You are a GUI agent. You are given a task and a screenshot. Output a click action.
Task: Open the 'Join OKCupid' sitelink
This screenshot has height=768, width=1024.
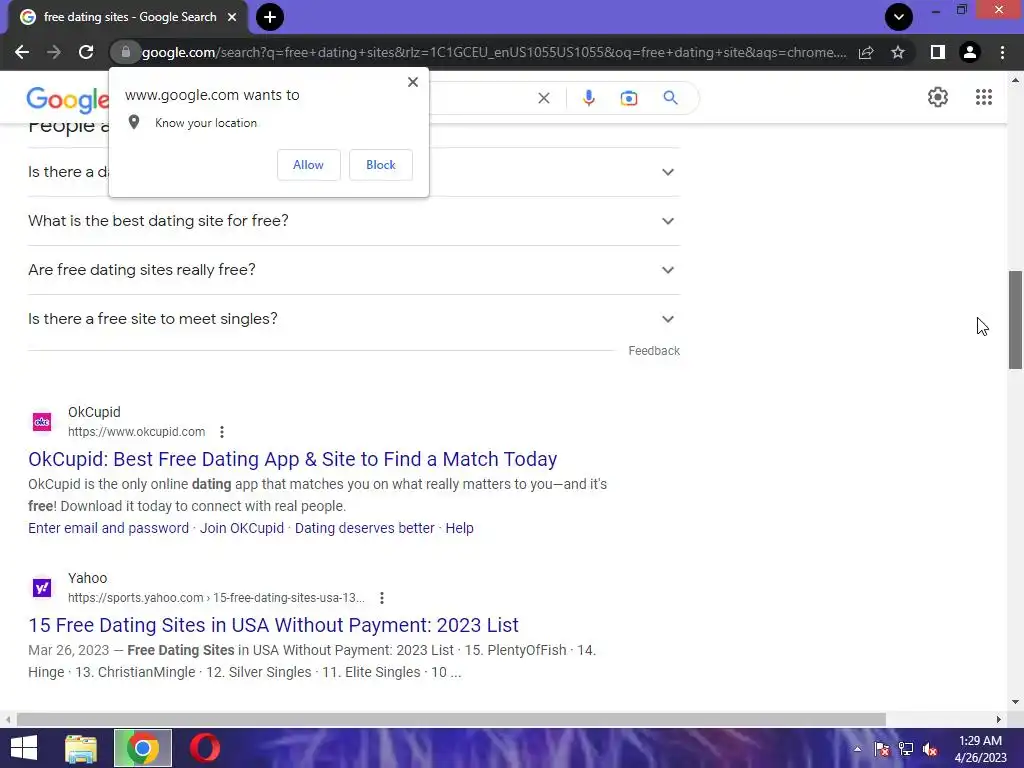[x=242, y=528]
